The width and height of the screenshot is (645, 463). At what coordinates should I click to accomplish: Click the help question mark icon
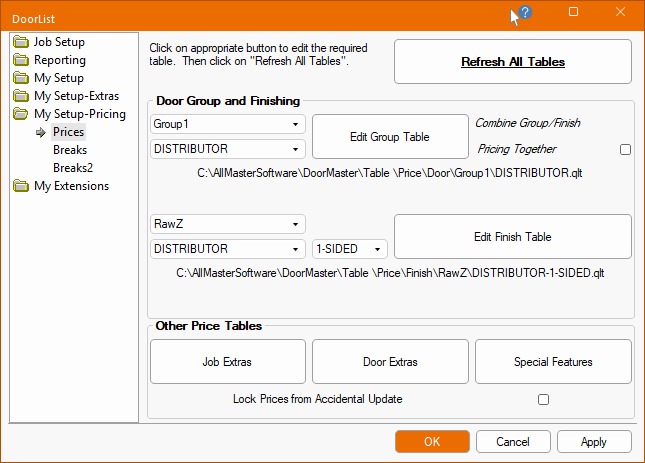[x=525, y=13]
